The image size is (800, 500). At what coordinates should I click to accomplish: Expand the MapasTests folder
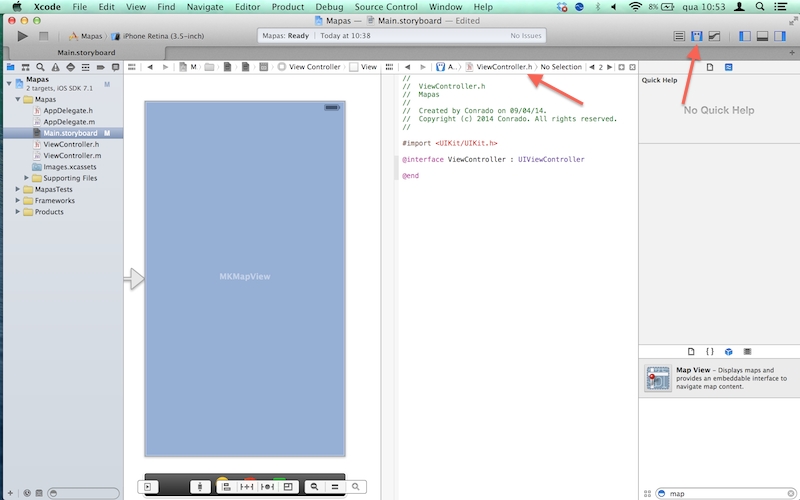[x=18, y=189]
